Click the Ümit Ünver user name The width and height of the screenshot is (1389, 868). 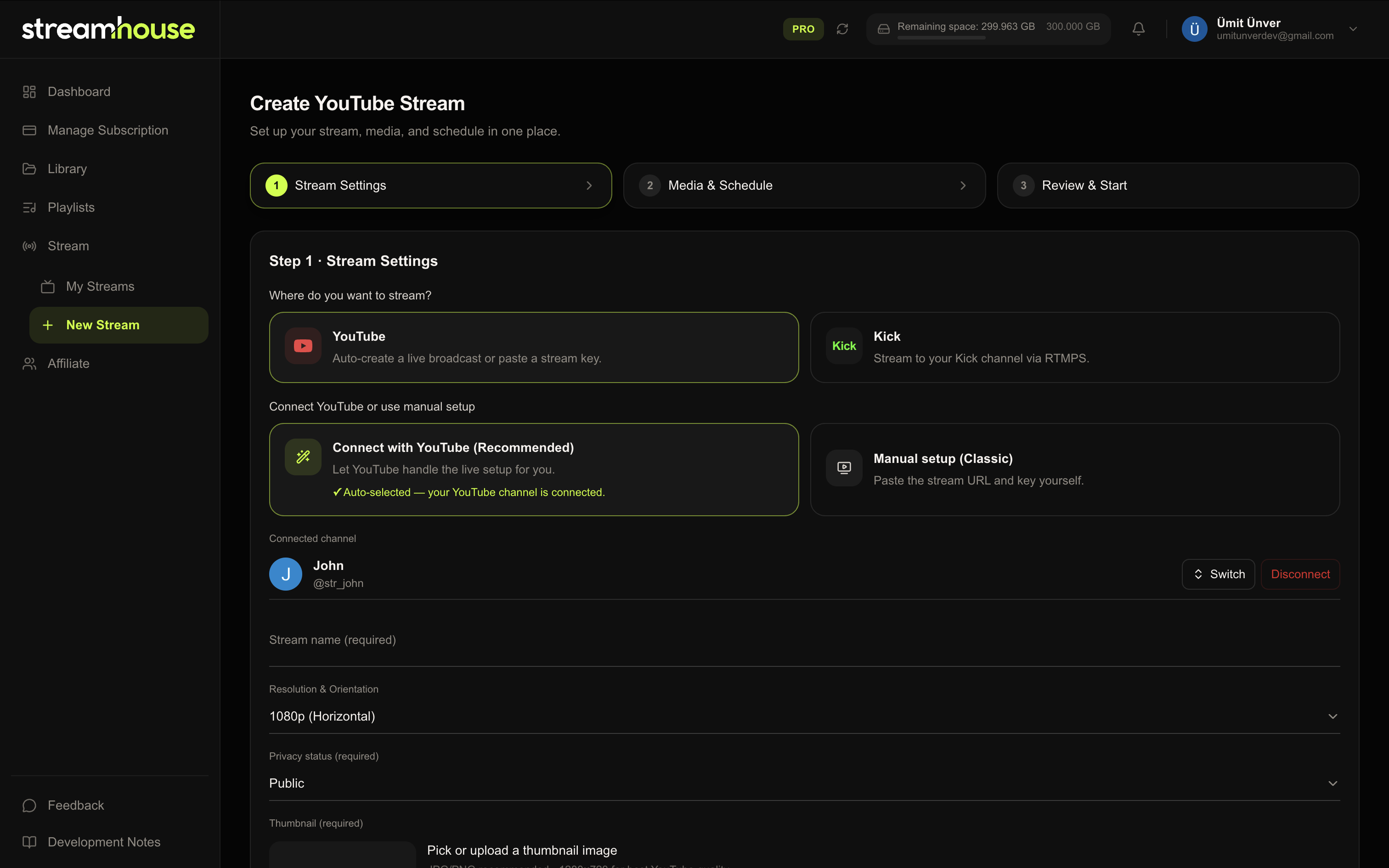tap(1248, 23)
